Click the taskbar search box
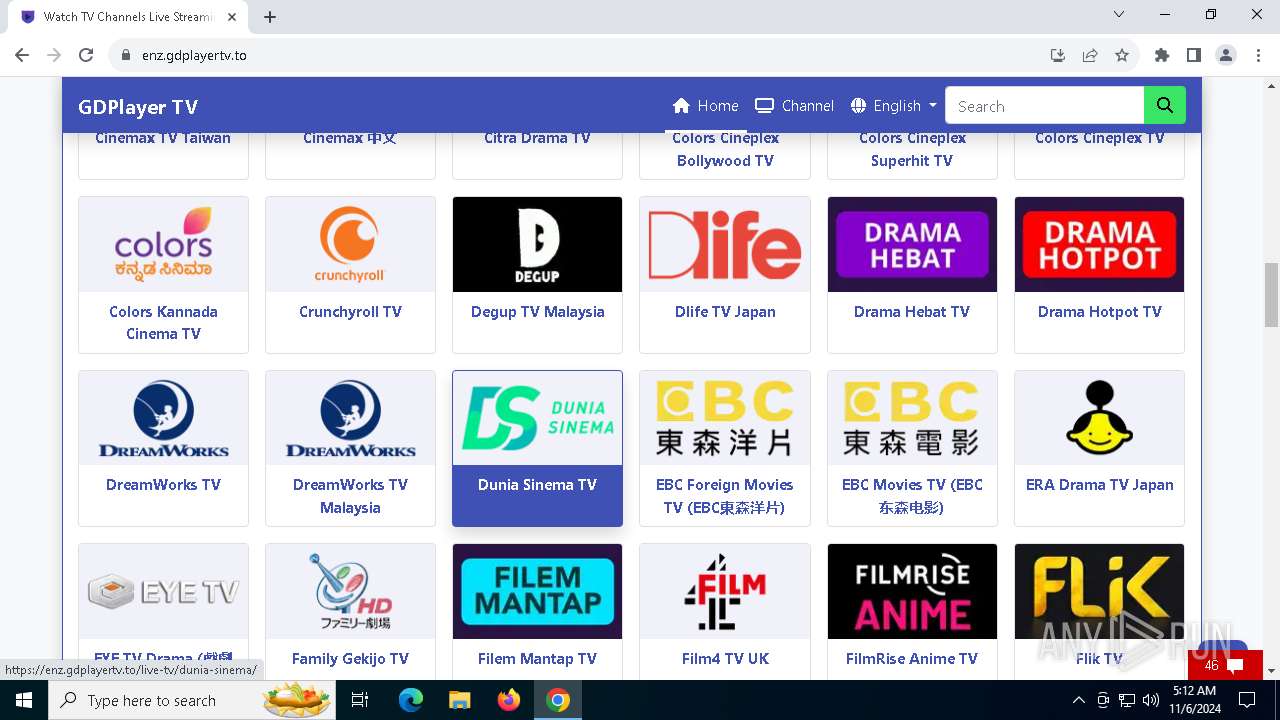1280x720 pixels. coord(193,700)
